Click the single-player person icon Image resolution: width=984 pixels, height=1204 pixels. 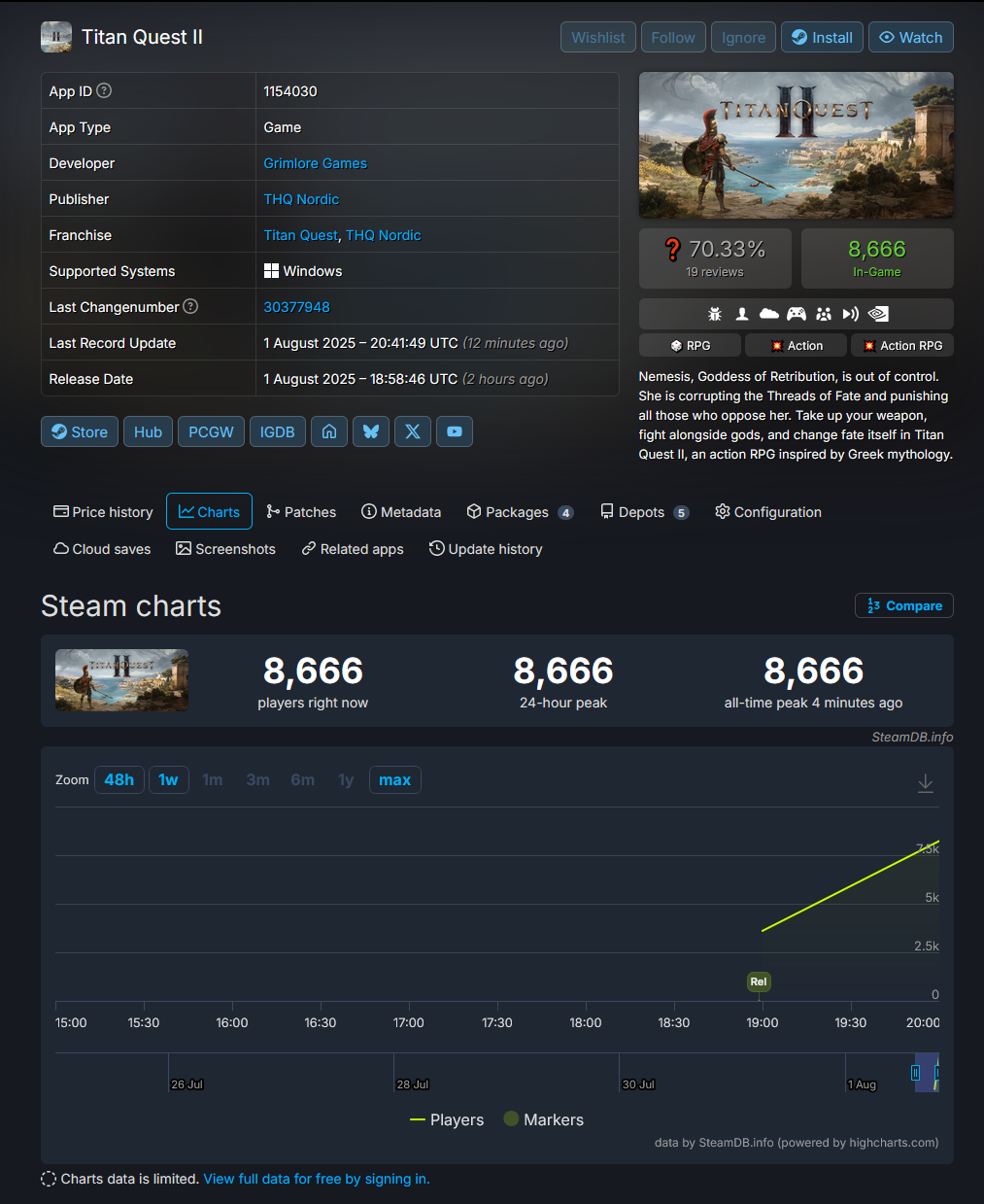pyautogui.click(x=742, y=314)
